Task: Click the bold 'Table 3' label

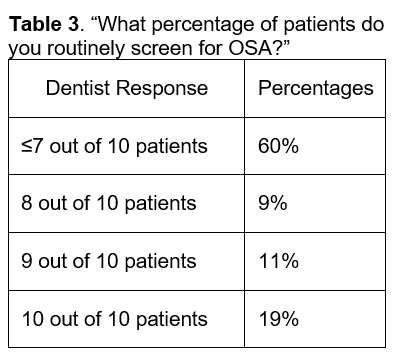Action: click(44, 24)
